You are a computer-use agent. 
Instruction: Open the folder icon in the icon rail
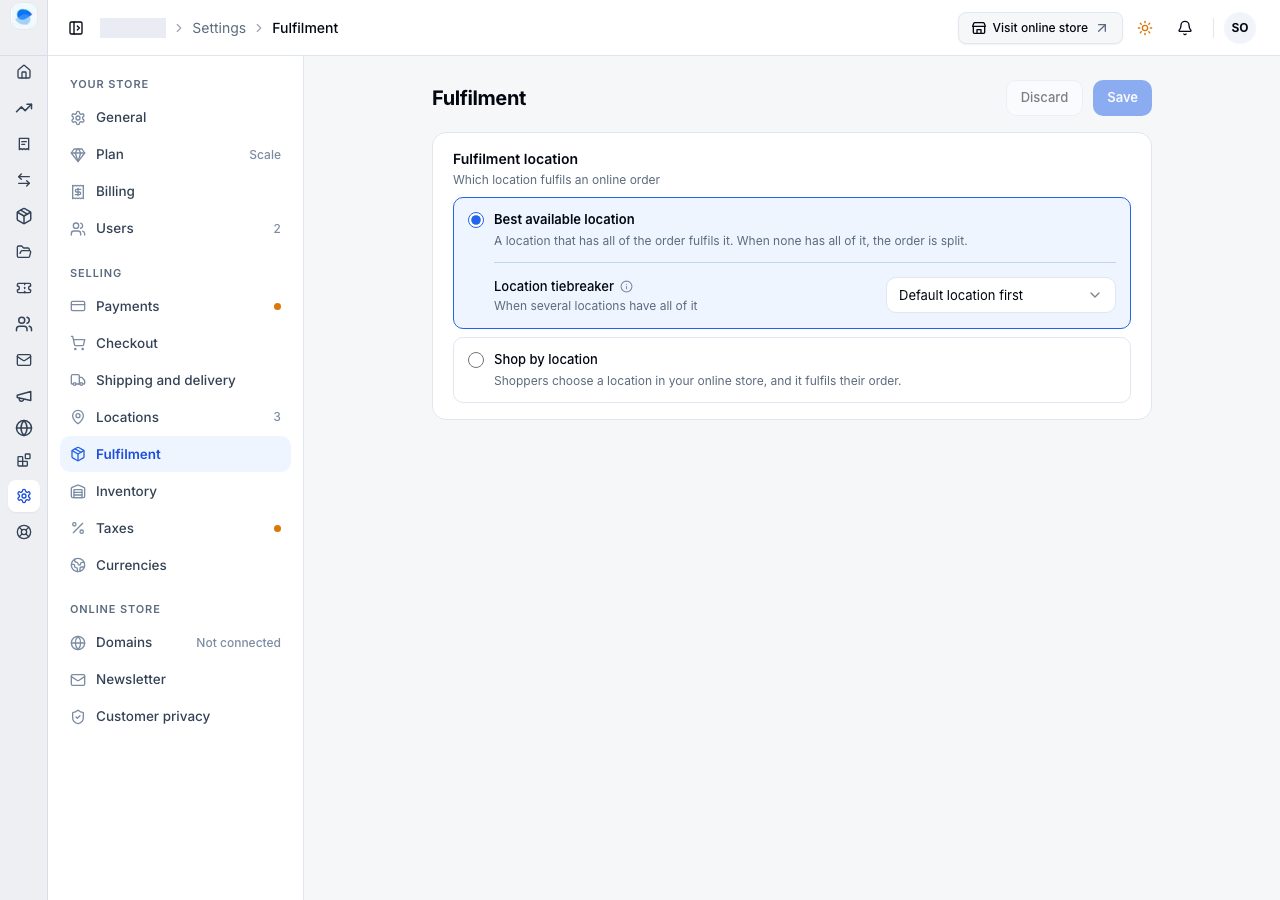point(24,252)
